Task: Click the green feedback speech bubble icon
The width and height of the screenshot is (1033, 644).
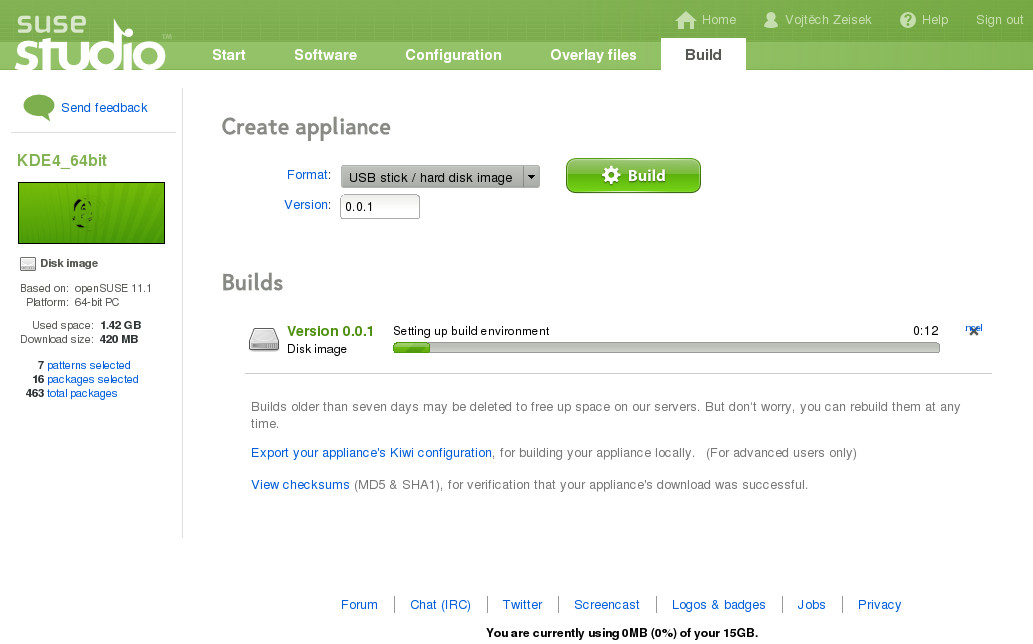Action: 39,107
